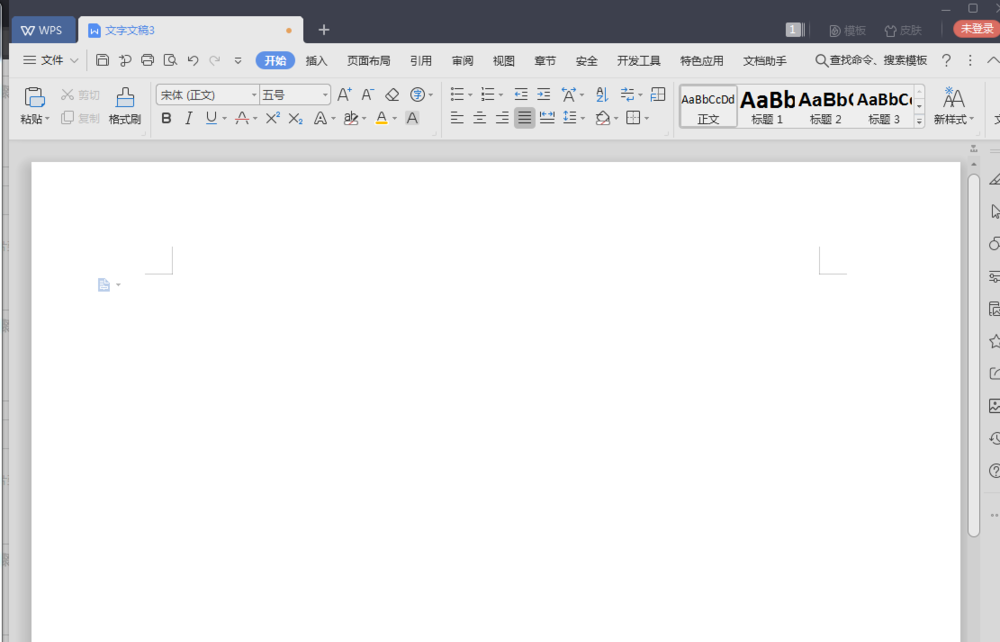Screen dimensions: 1000x642
Task: Toggle Underline formatting
Action: click(210, 118)
